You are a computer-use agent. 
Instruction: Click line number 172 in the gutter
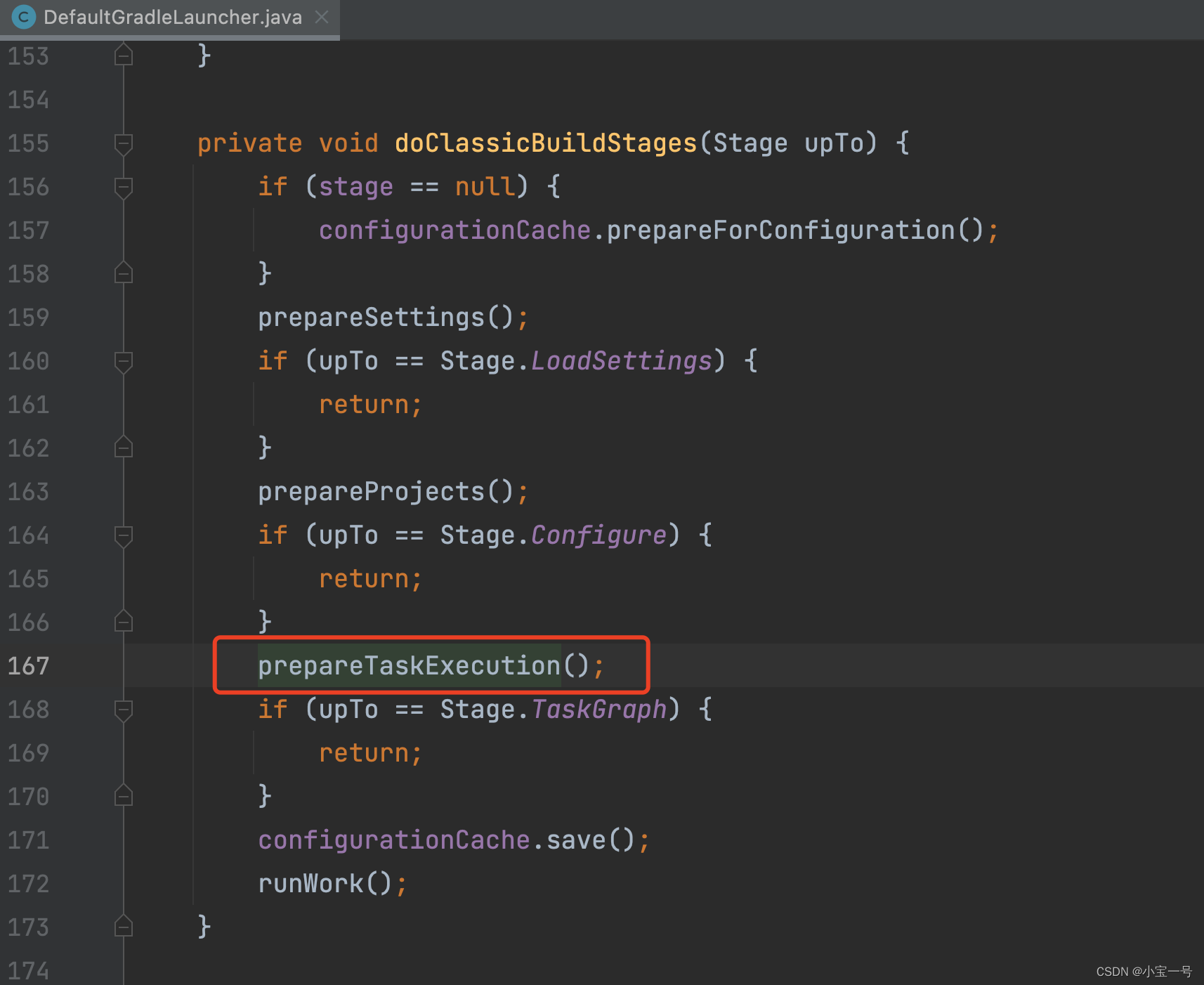(29, 883)
